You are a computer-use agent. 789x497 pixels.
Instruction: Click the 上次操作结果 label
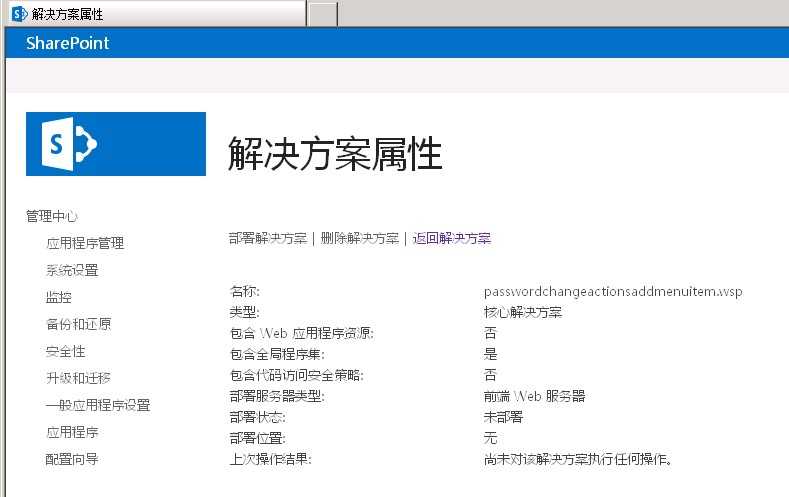tap(271, 459)
